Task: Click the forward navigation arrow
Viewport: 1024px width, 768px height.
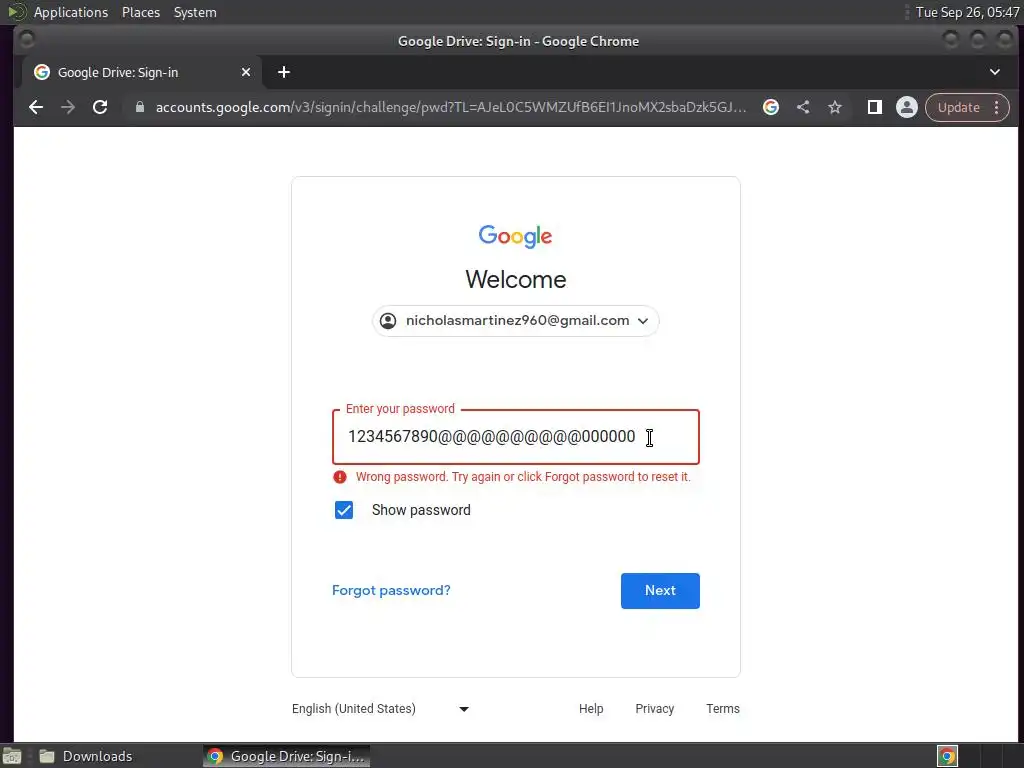Action: (68, 107)
